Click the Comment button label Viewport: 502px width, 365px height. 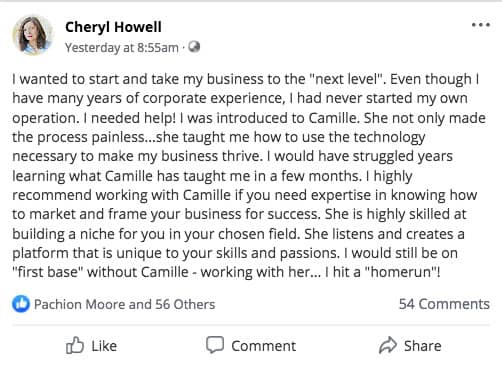(264, 346)
